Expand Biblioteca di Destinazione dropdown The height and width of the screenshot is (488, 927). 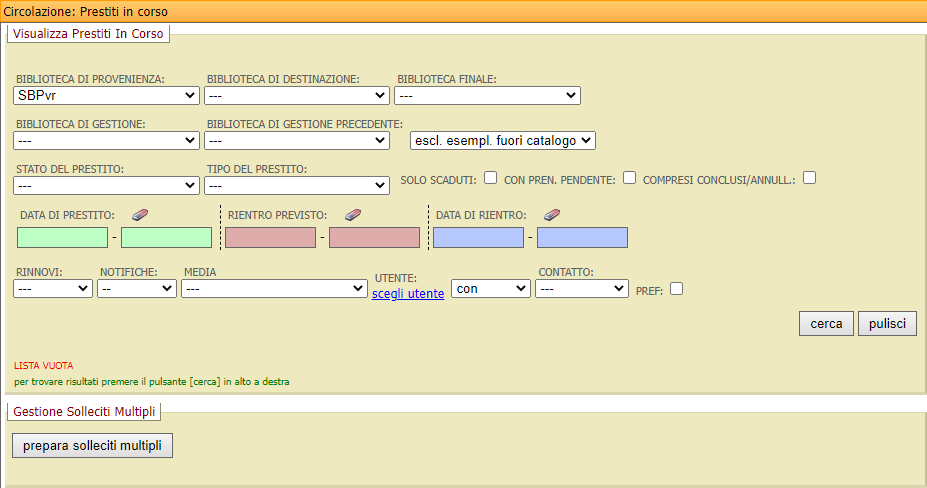[296, 96]
